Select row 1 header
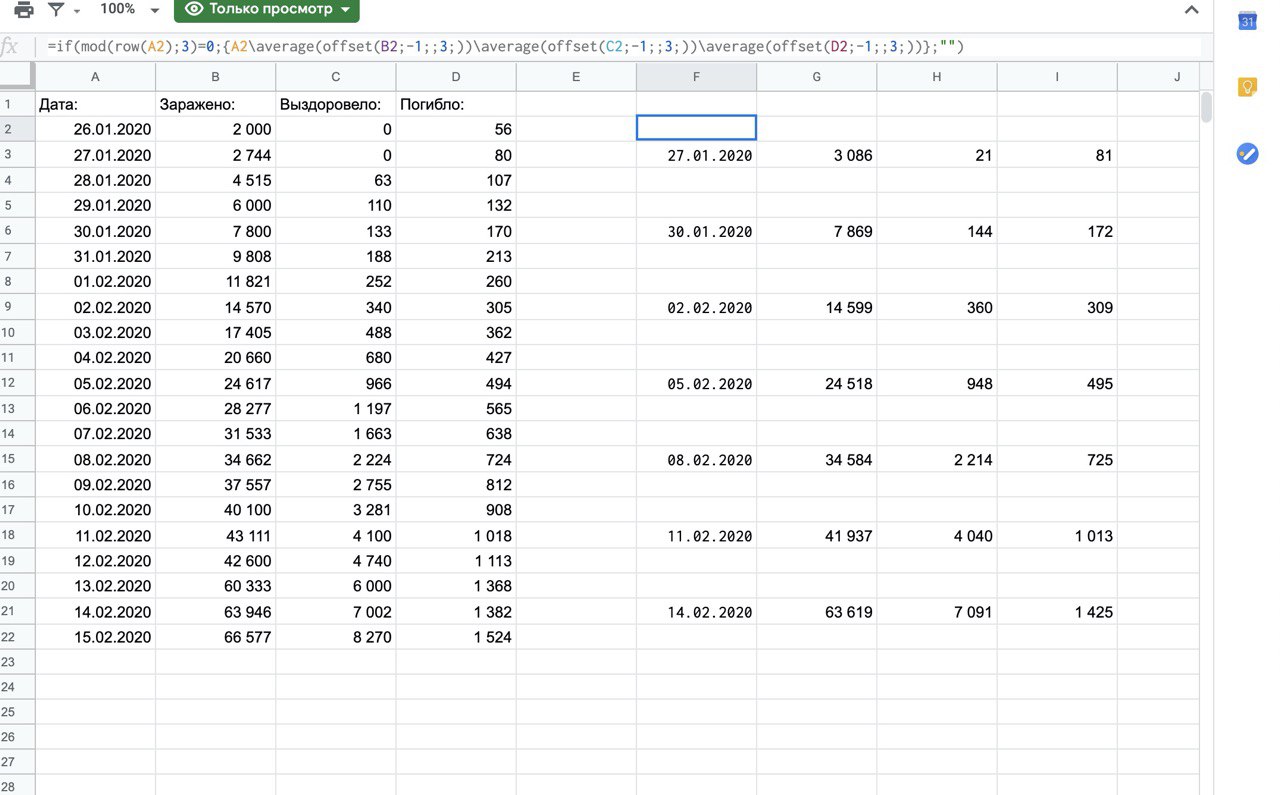Viewport: 1280px width, 795px height. pyautogui.click(x=17, y=104)
